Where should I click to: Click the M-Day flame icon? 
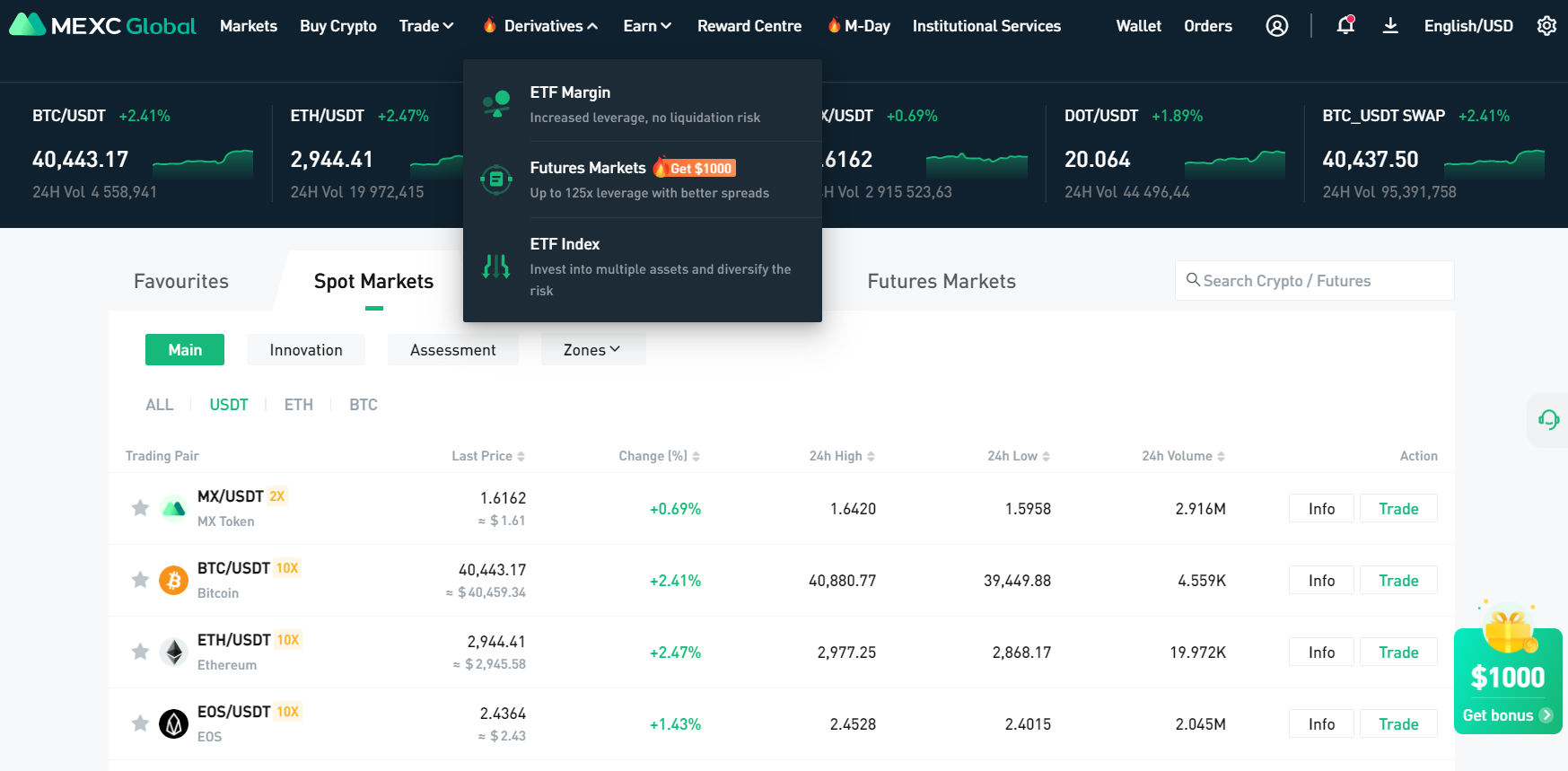834,25
